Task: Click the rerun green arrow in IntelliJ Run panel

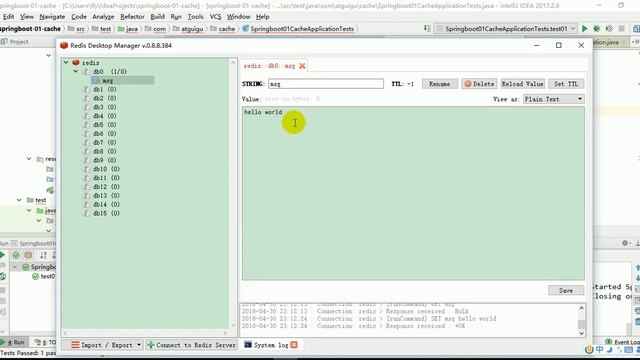Action: pyautogui.click(x=2, y=255)
